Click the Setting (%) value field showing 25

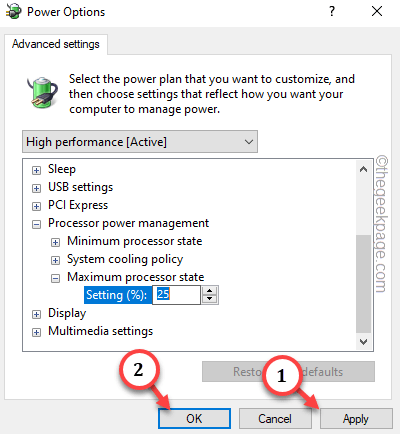pos(176,295)
